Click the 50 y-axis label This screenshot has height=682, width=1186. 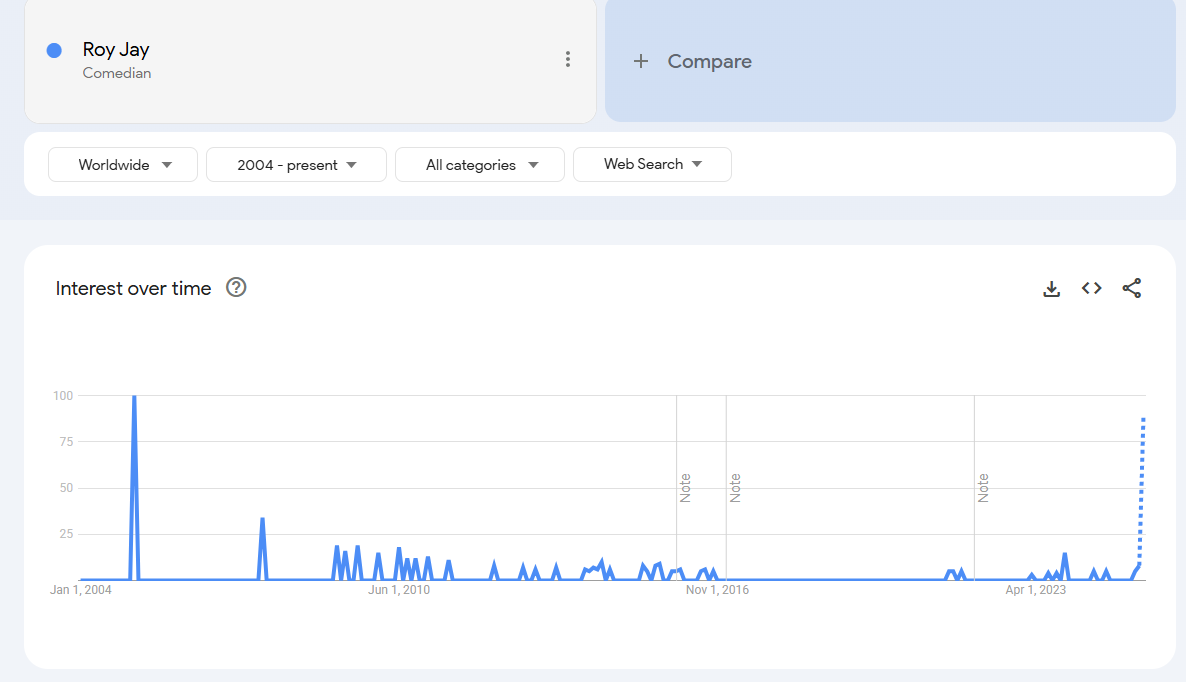point(67,488)
